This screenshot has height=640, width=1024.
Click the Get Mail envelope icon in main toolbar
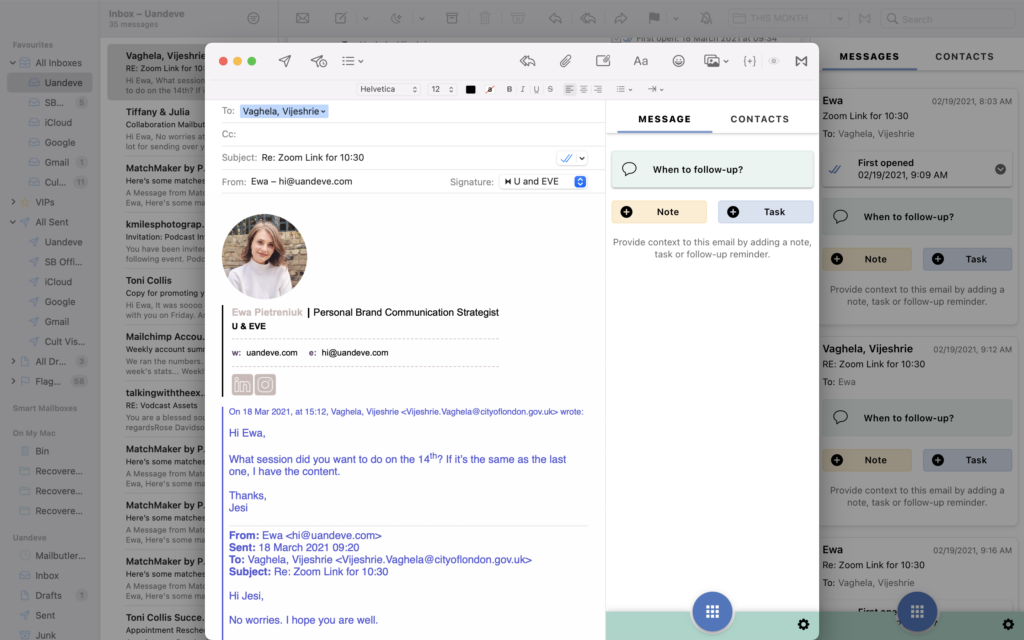point(302,18)
